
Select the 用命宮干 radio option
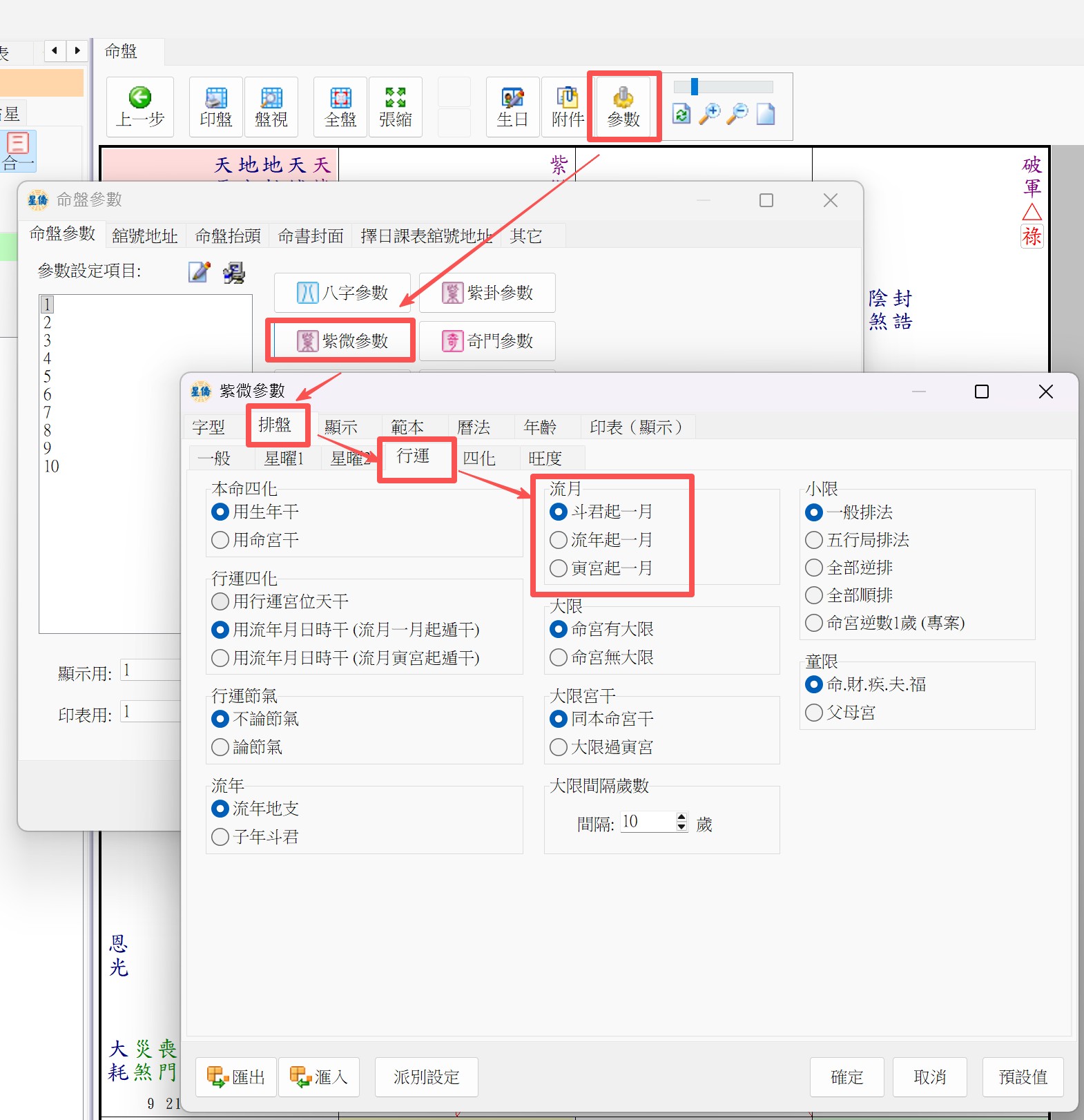coord(220,540)
